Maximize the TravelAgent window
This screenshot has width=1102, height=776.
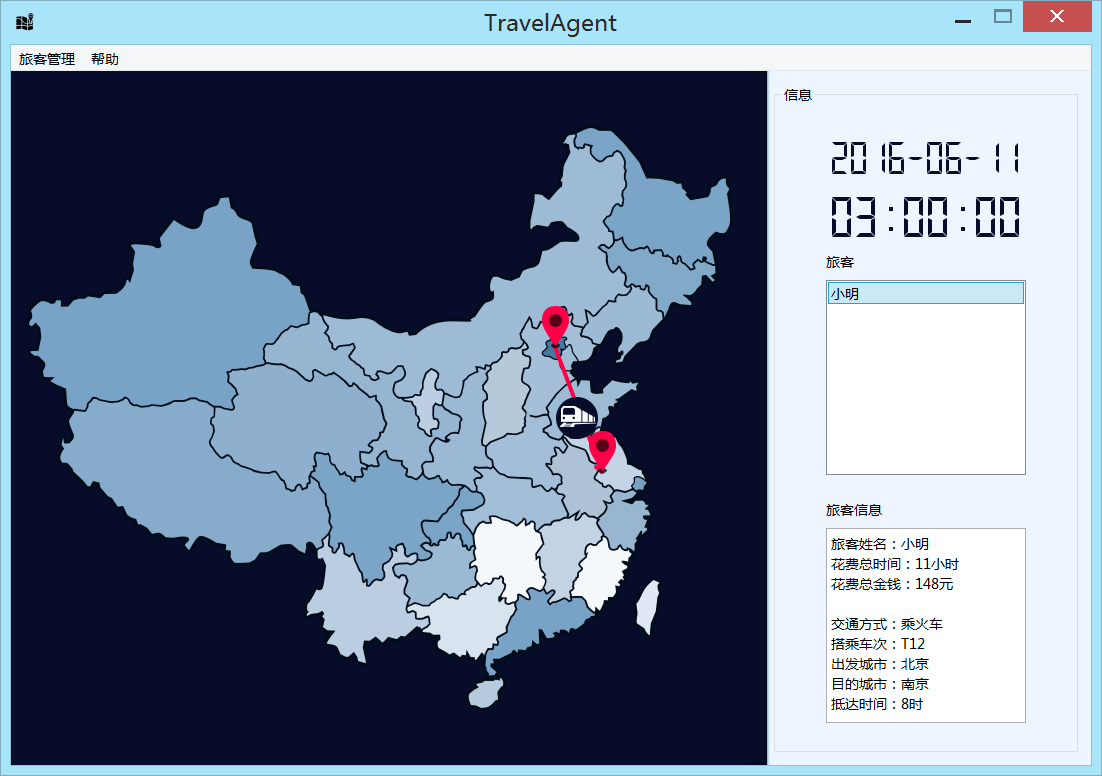click(1003, 17)
